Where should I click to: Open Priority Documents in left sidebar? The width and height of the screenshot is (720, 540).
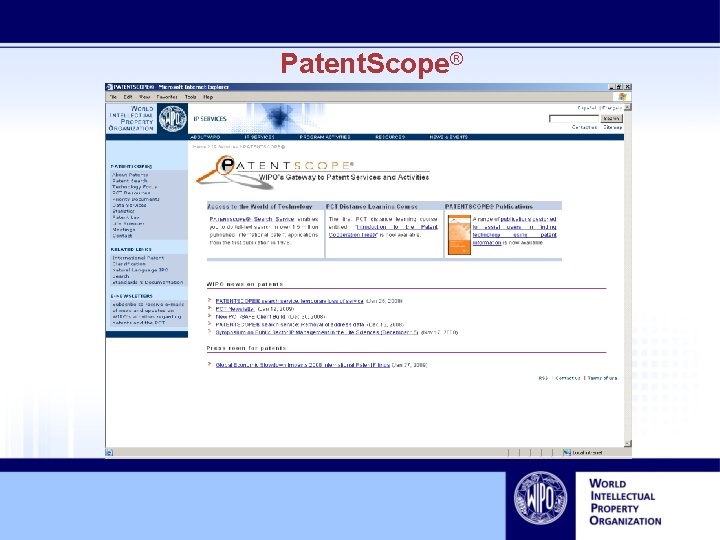click(136, 199)
